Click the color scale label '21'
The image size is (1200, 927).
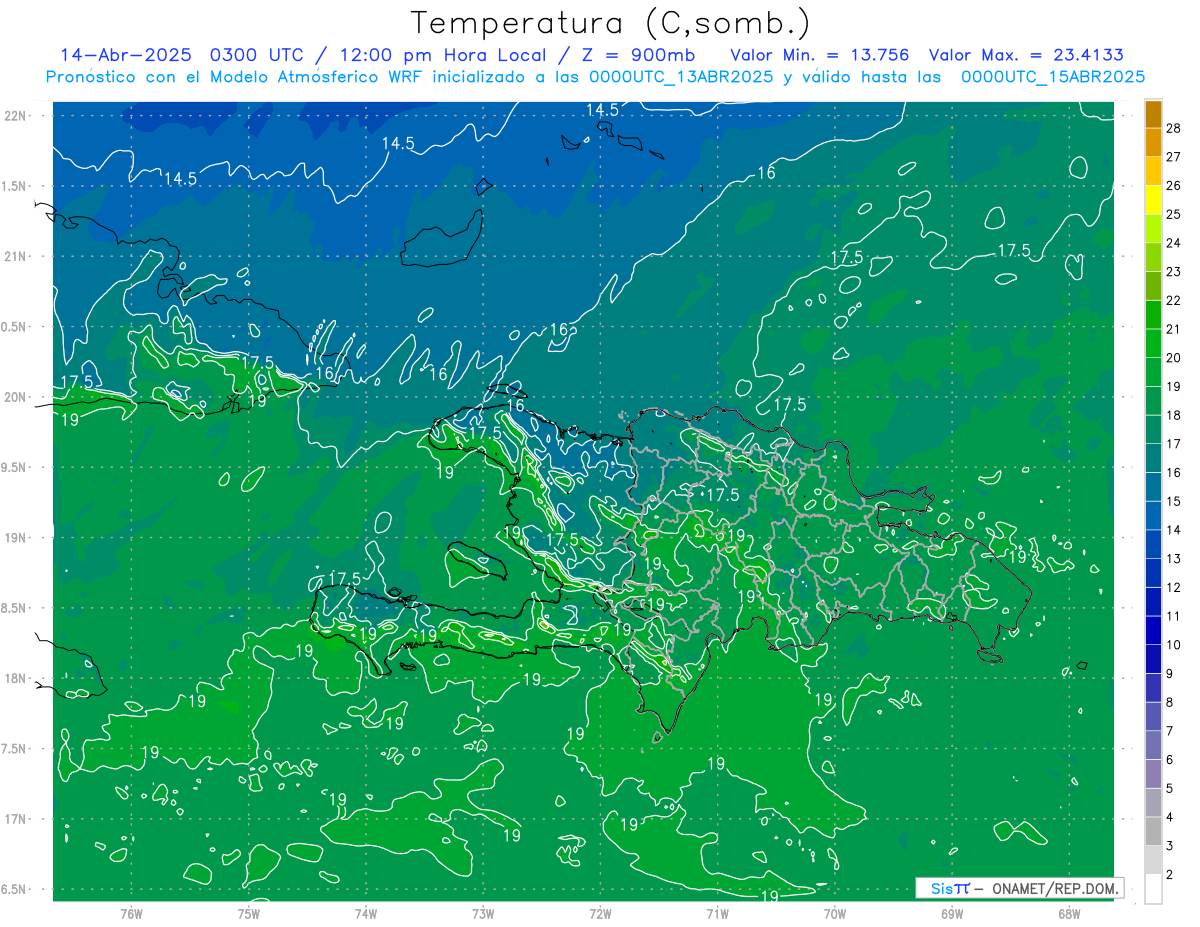pyautogui.click(x=1174, y=329)
